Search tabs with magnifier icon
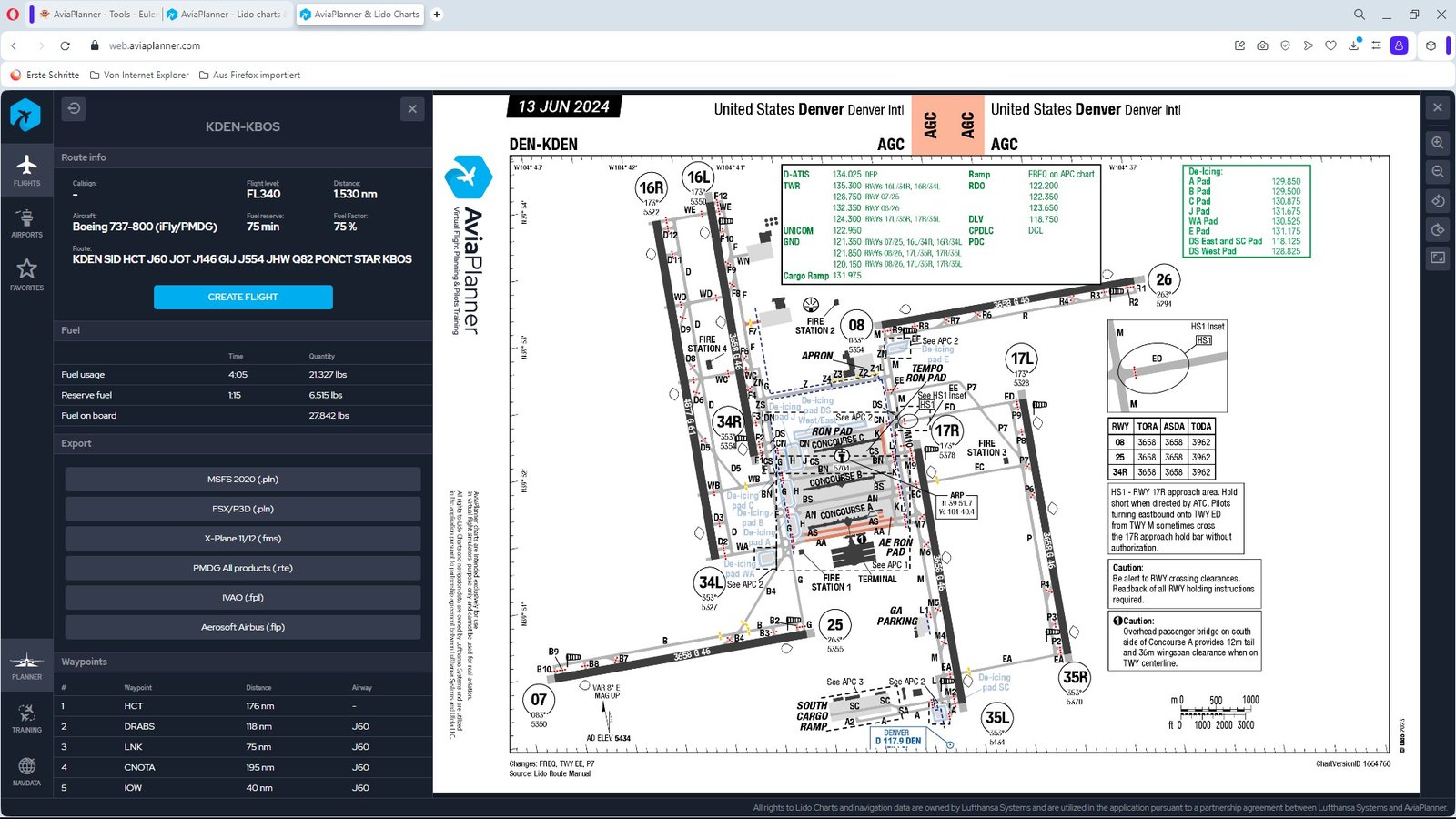The height and width of the screenshot is (819, 1456). (1359, 15)
